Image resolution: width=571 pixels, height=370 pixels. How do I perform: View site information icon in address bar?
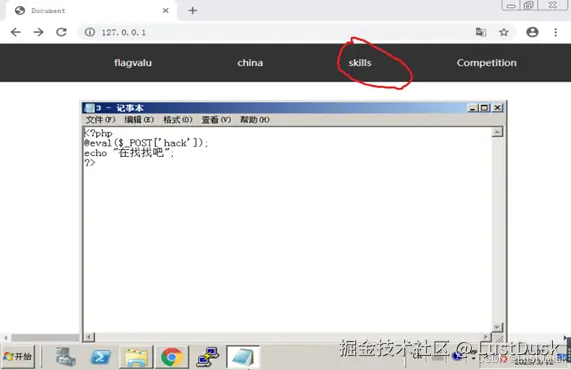90,32
